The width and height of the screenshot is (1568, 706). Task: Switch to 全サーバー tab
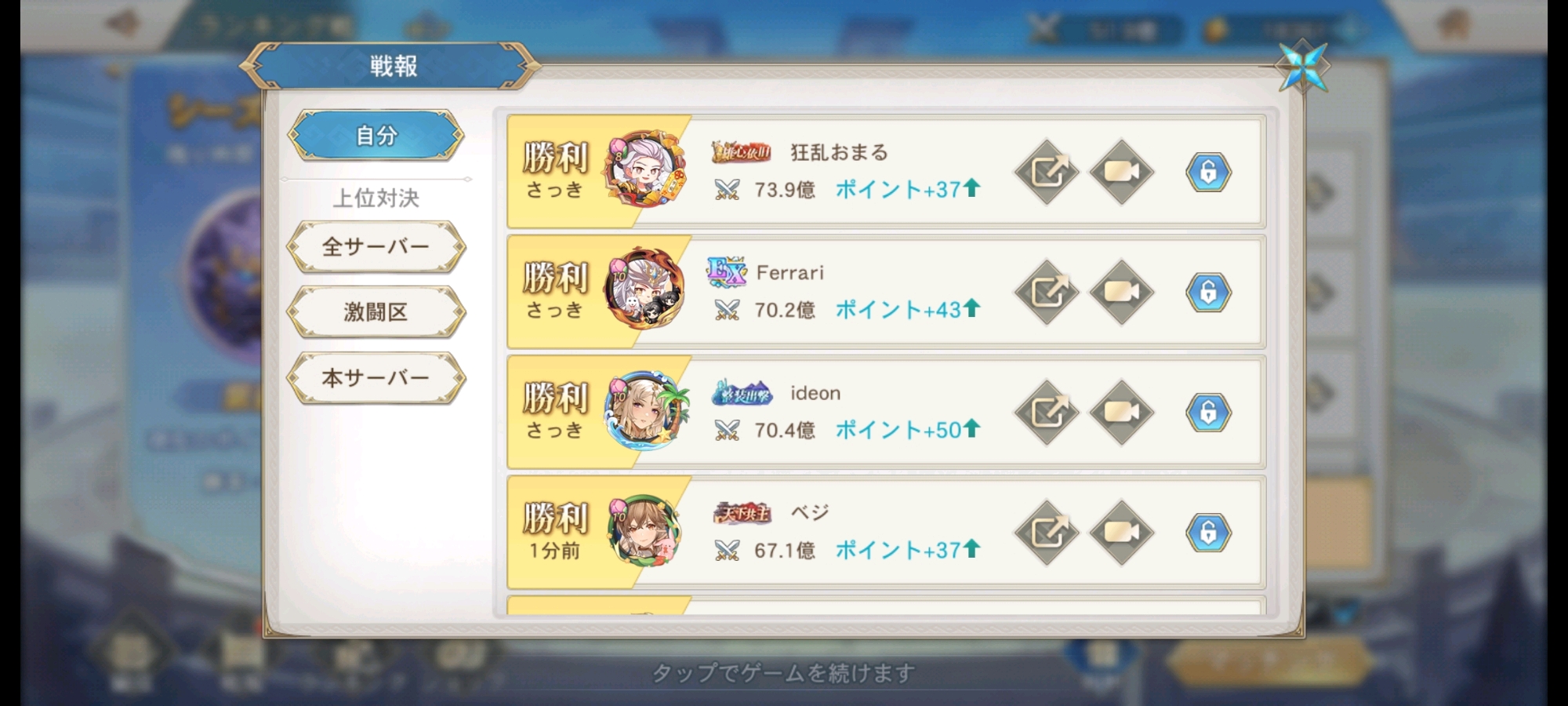pyautogui.click(x=376, y=247)
